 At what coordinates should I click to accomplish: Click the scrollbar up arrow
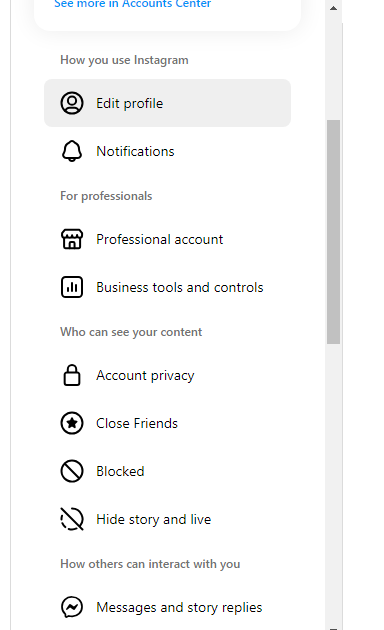(333, 8)
